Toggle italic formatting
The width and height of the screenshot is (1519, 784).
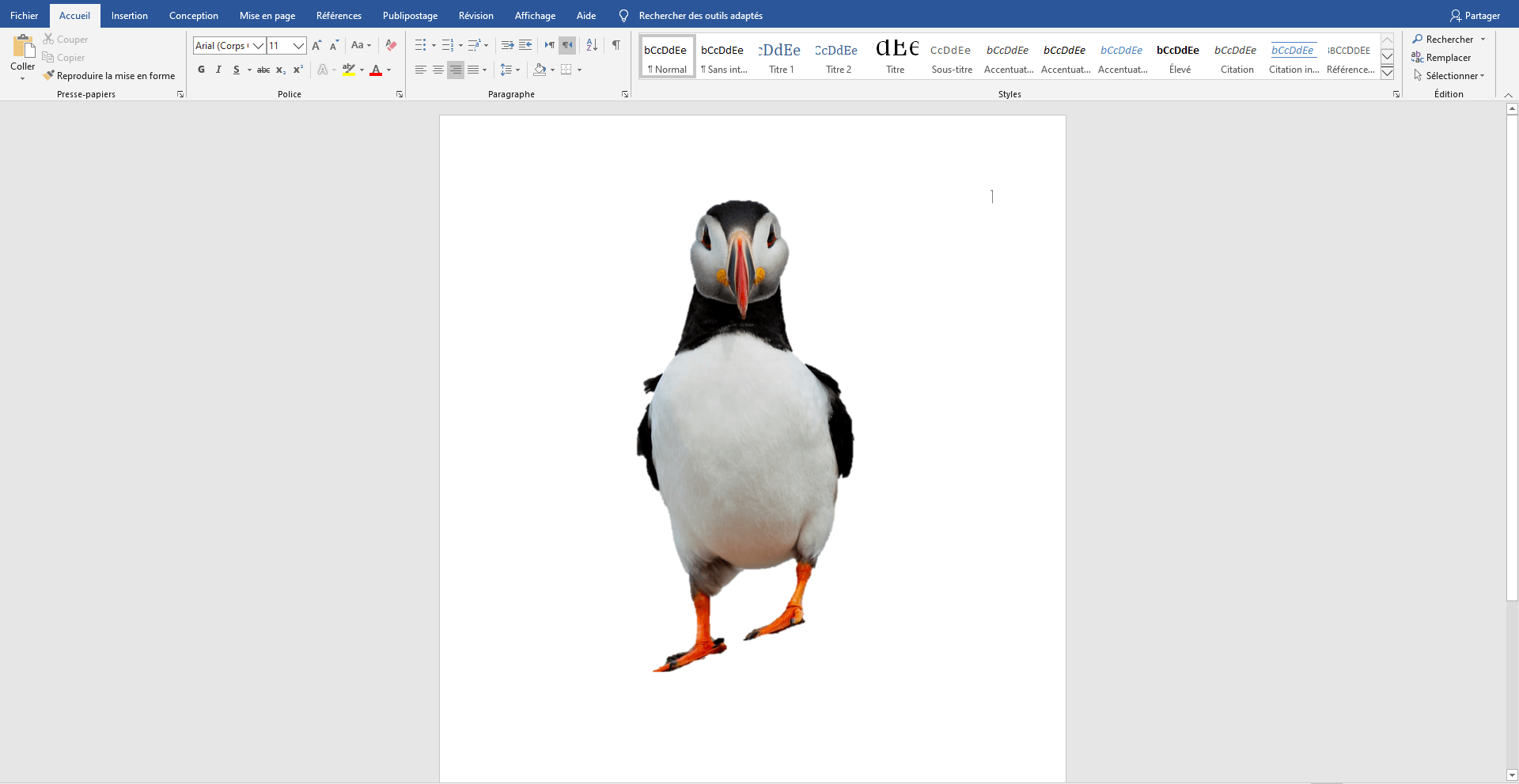point(218,70)
